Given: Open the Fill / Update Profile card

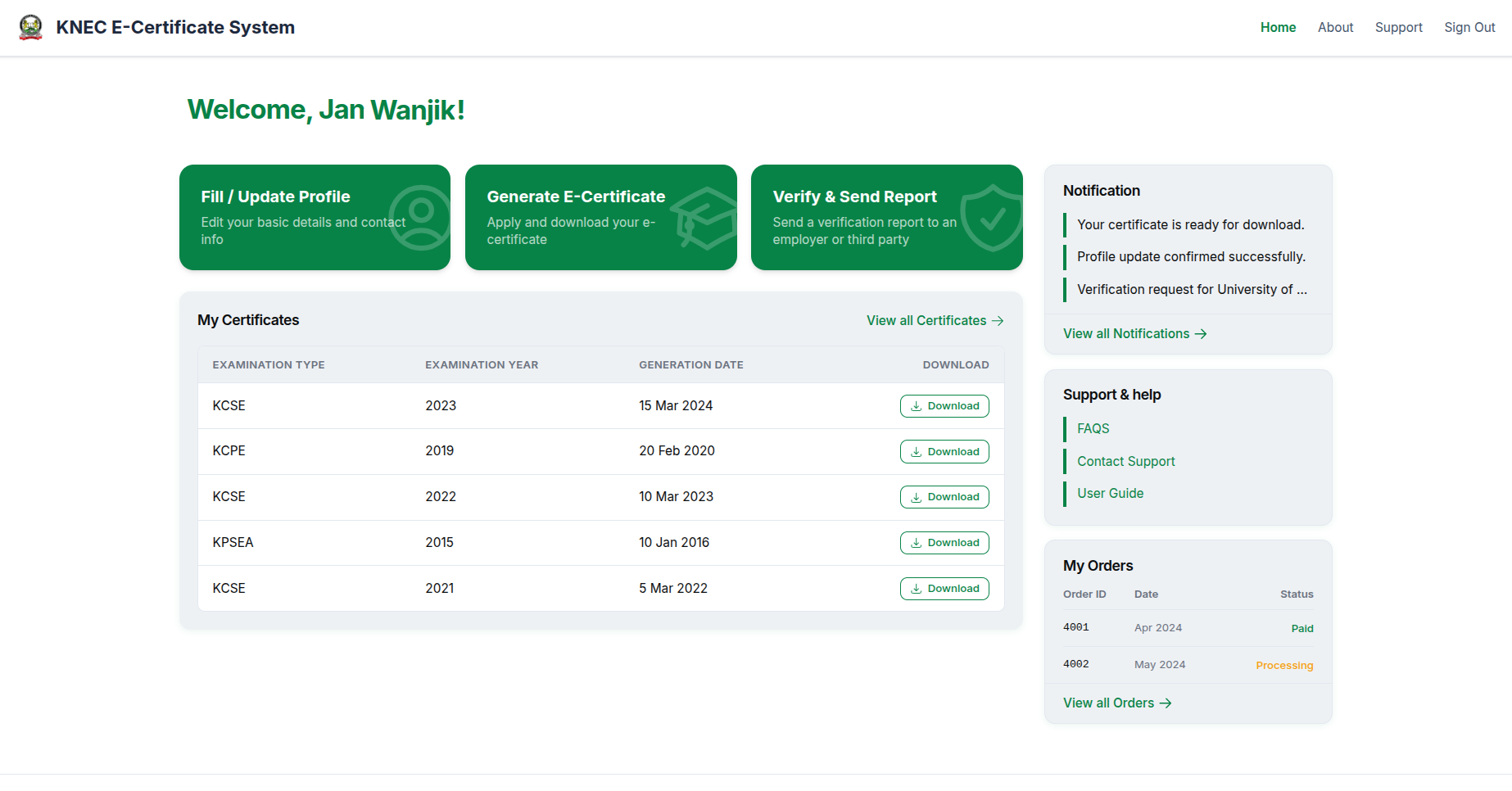Looking at the screenshot, I should point(315,217).
